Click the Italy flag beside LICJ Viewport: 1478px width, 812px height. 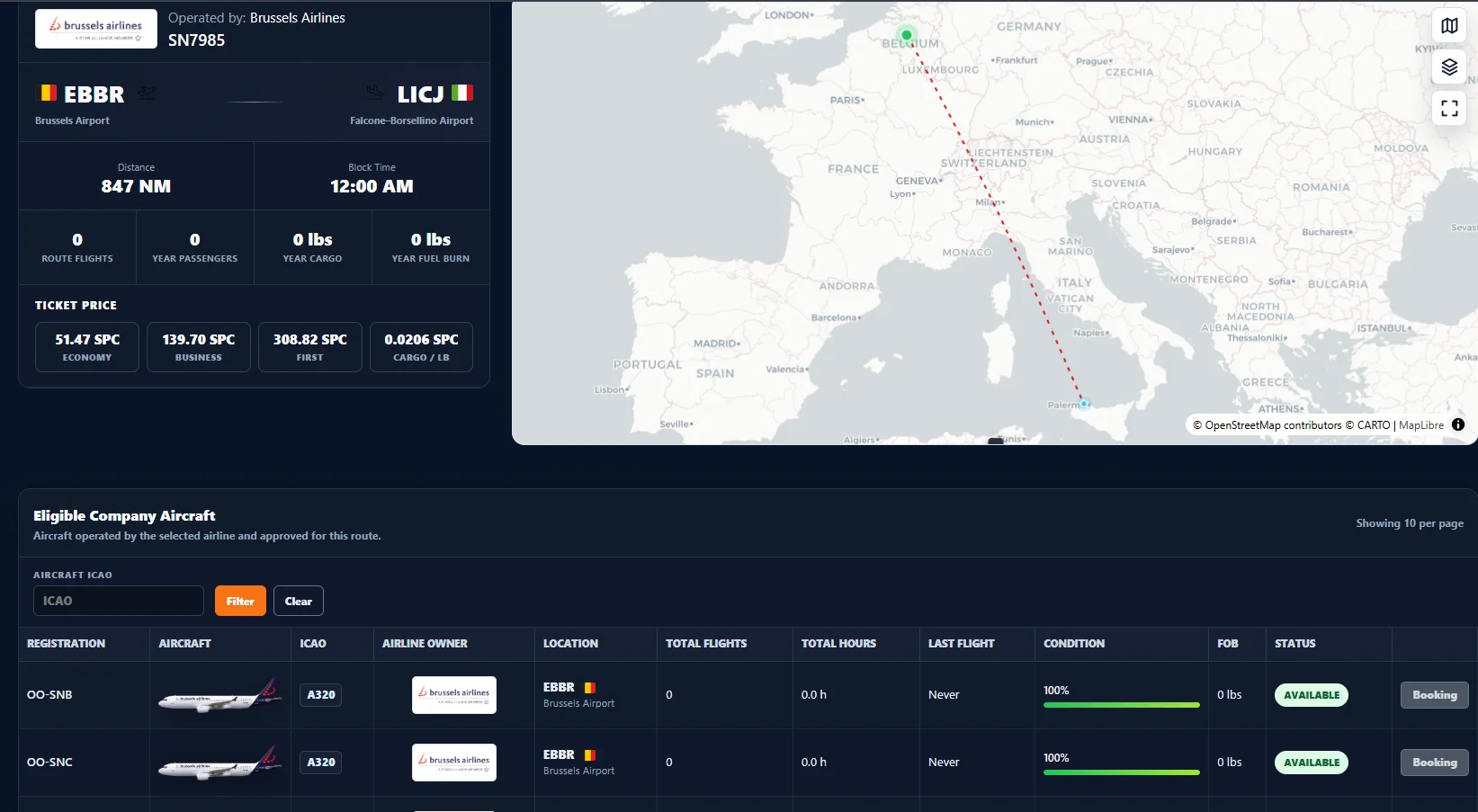click(462, 94)
